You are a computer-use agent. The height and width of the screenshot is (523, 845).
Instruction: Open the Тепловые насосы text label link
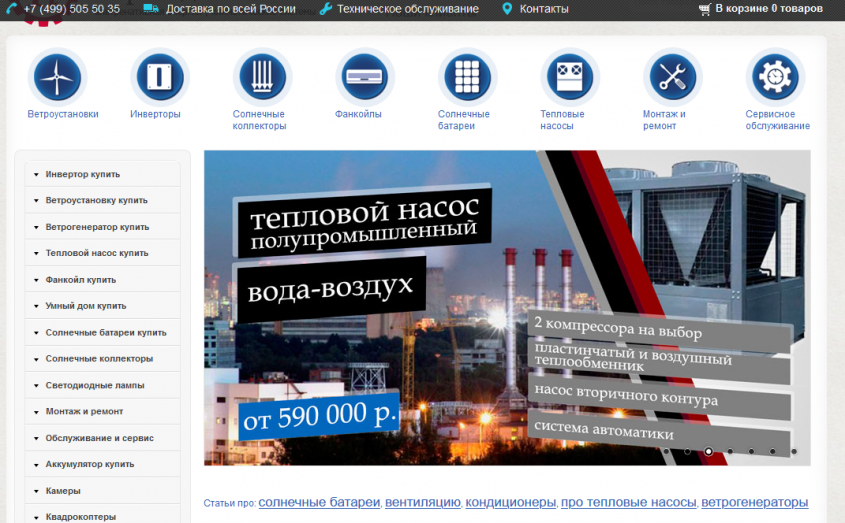point(562,120)
